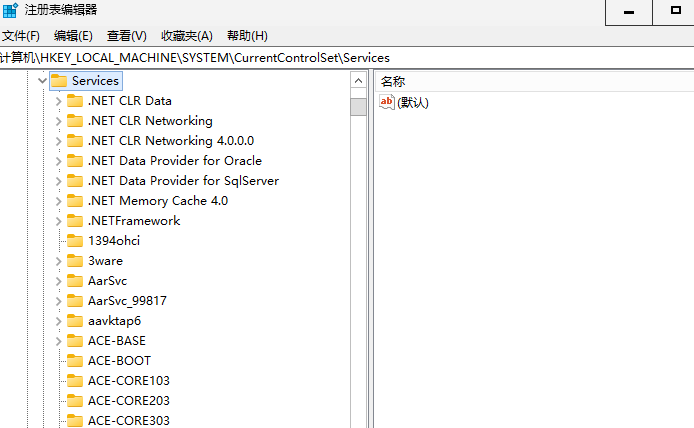Select the ACE-CORE103 key label
694x428 pixels.
pyautogui.click(x=129, y=381)
